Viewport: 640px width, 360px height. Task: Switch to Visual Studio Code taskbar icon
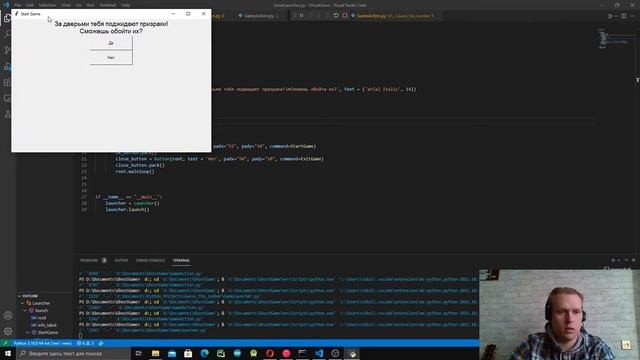click(319, 353)
